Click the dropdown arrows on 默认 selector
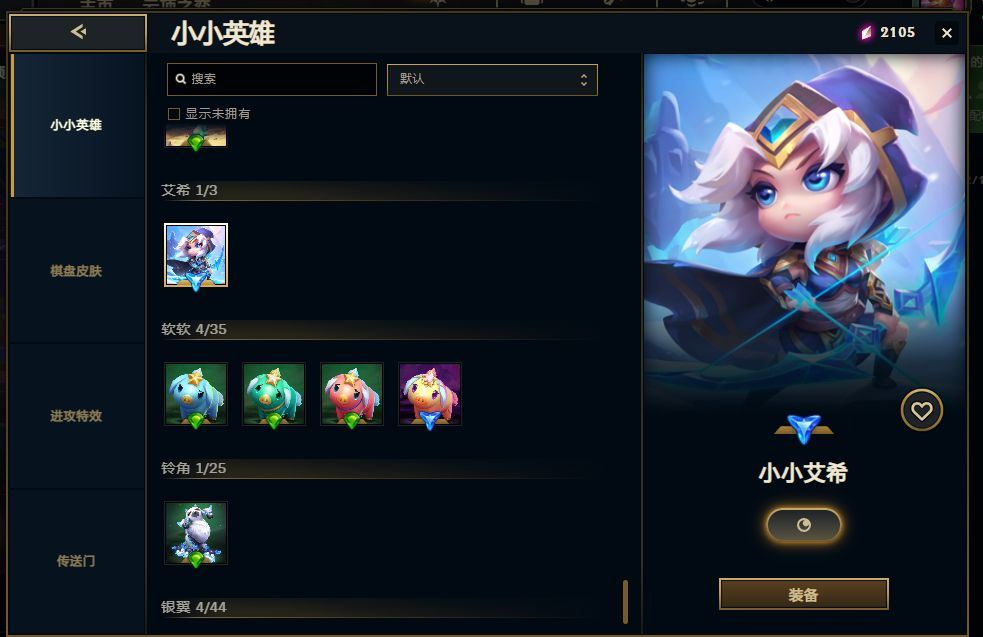 pyautogui.click(x=584, y=80)
